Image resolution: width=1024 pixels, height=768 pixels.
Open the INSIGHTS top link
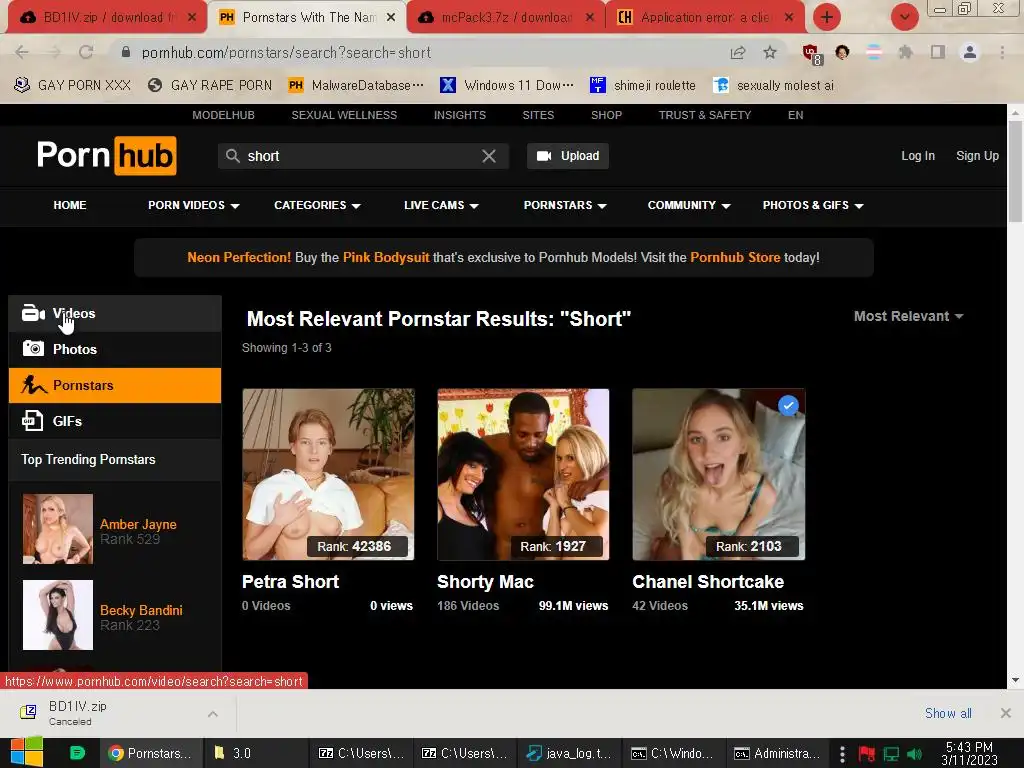coord(460,115)
